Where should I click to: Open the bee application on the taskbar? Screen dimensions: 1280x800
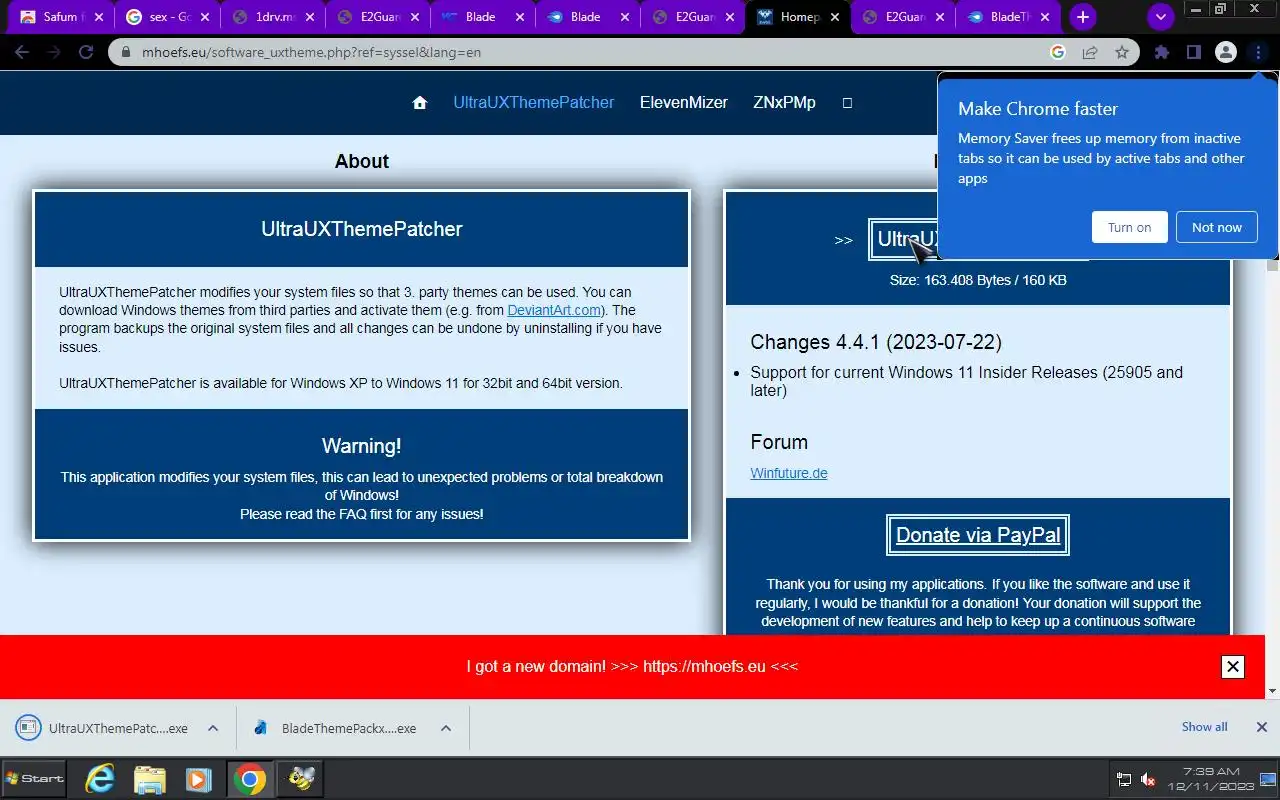pyautogui.click(x=301, y=779)
